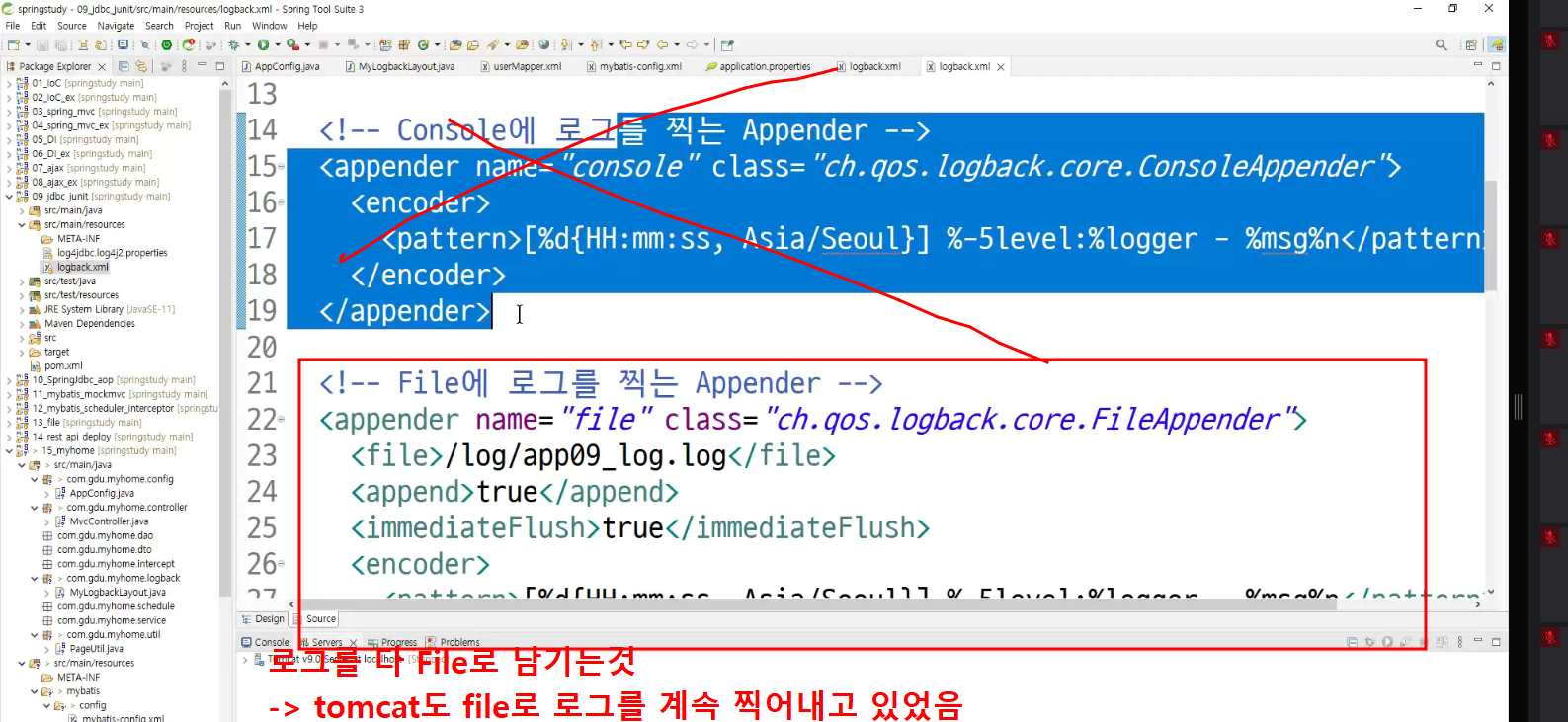Fold the file appender at line 22

tap(282, 420)
